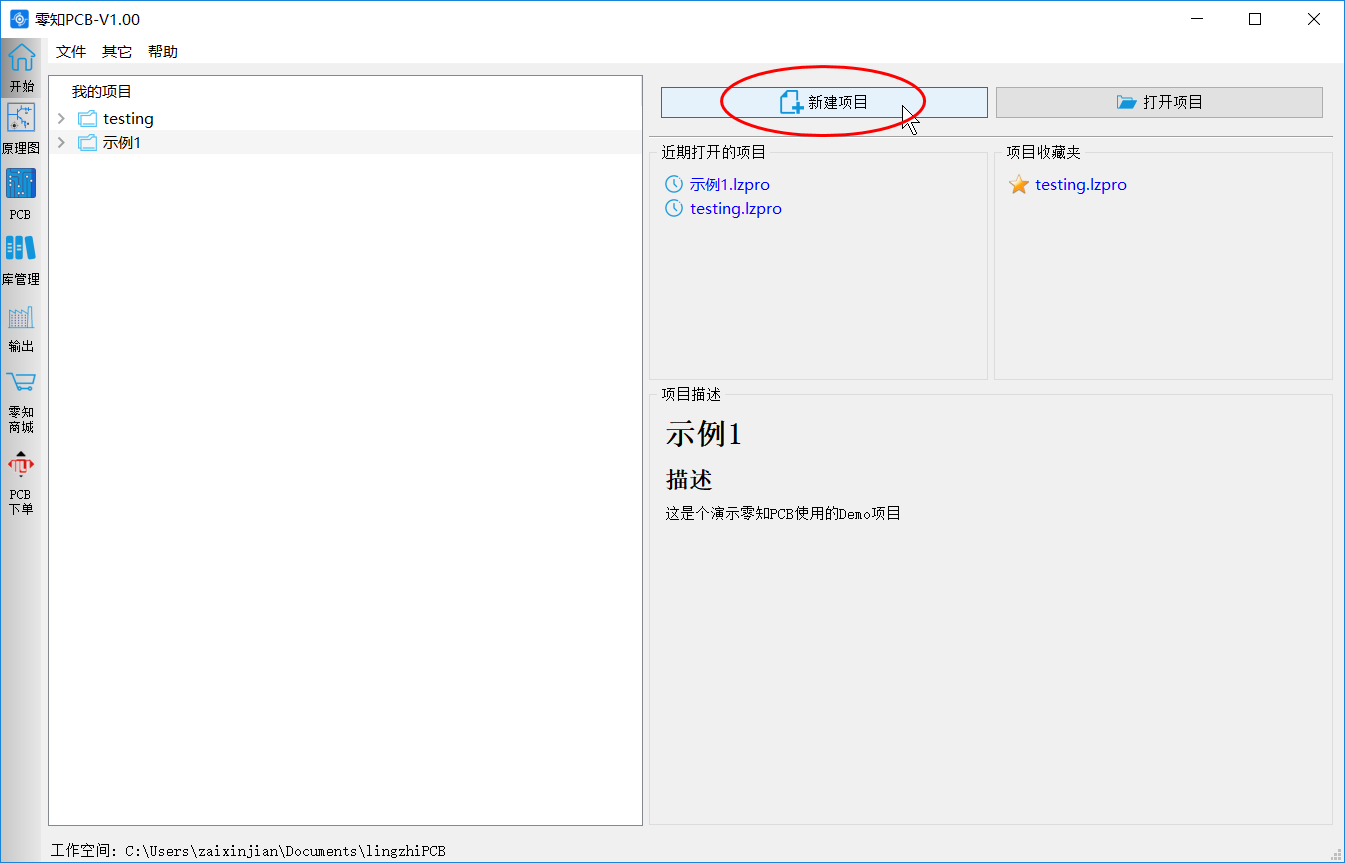
Task: Select the 示例1 project row
Action: pos(345,143)
